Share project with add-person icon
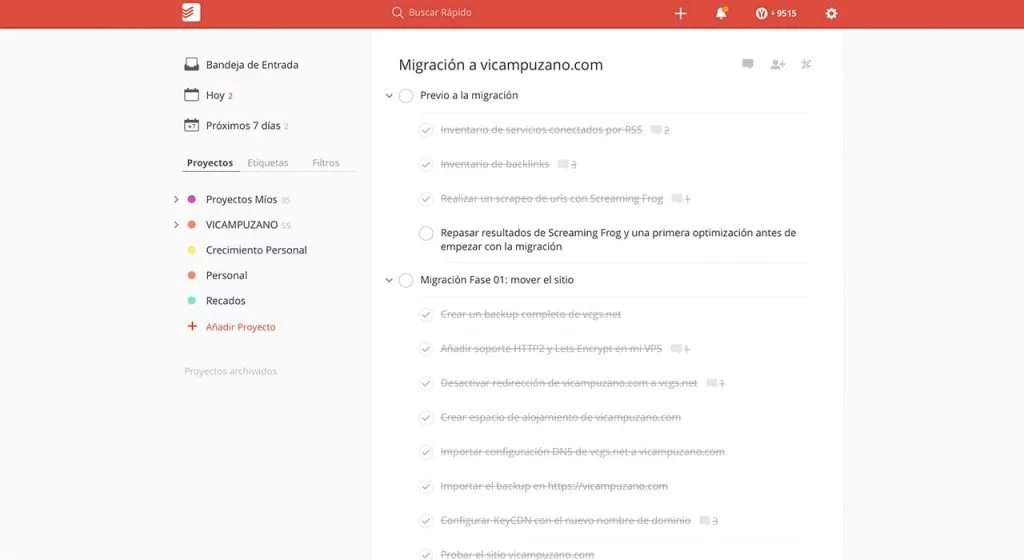The height and width of the screenshot is (560, 1024). pos(777,64)
